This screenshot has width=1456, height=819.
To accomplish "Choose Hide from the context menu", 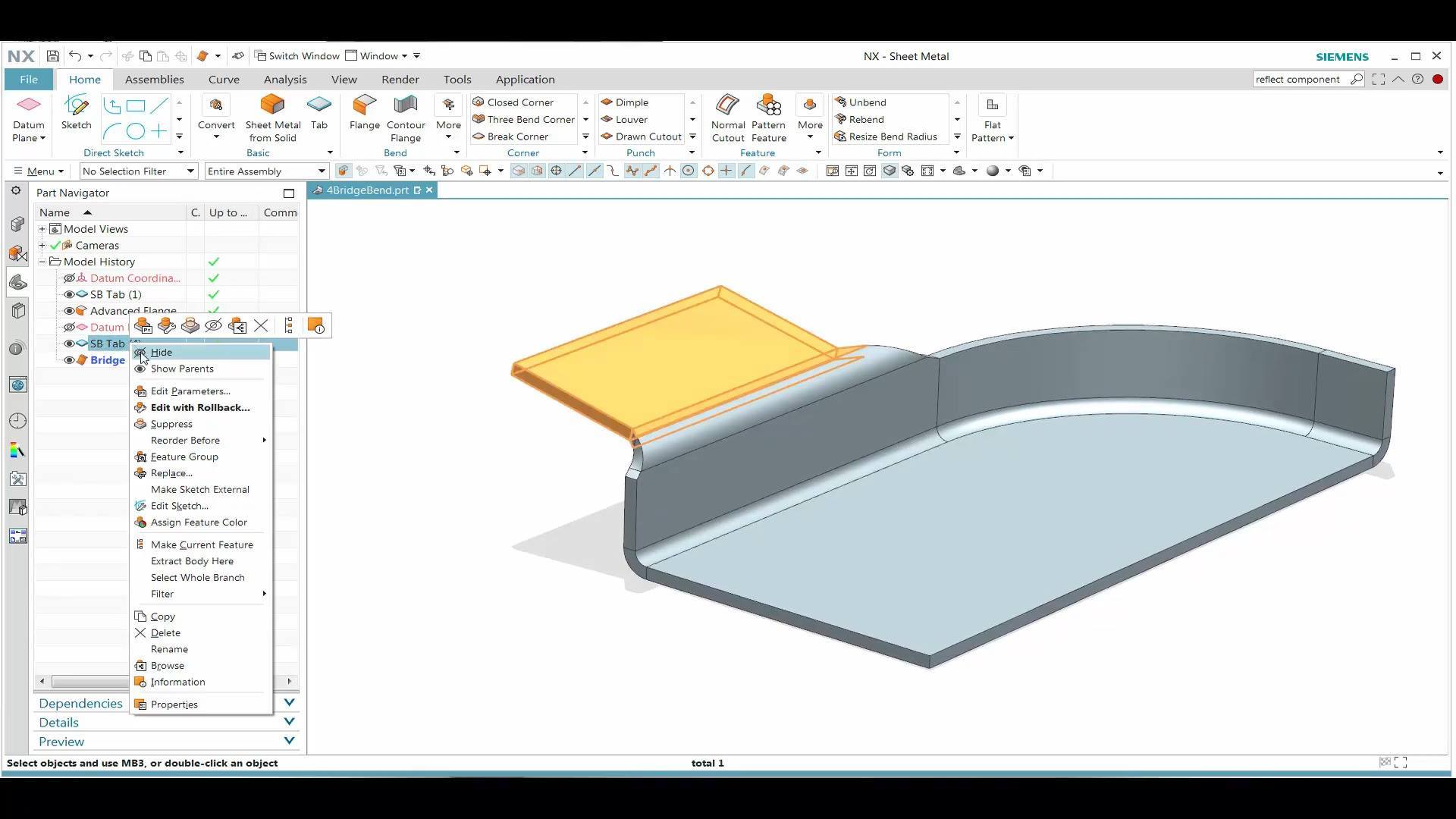I will (201, 353).
